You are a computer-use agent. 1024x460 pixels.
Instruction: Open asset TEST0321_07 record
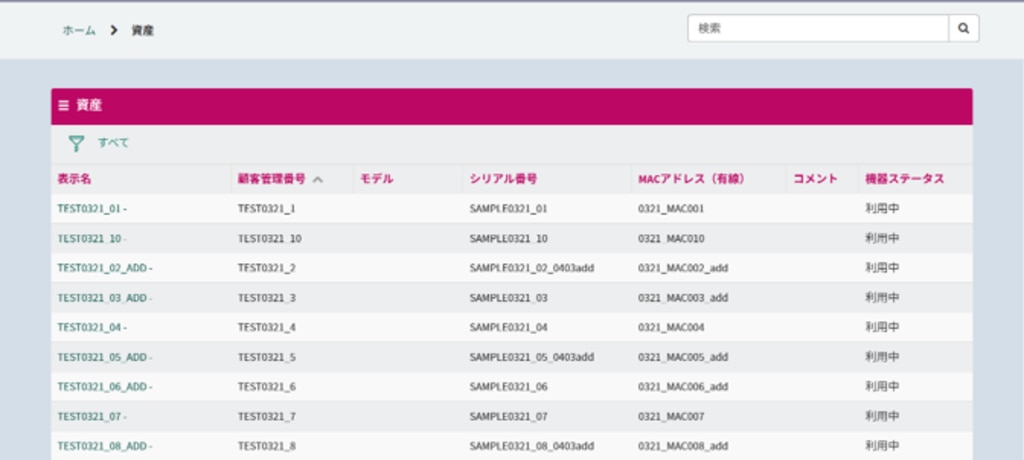click(x=89, y=416)
